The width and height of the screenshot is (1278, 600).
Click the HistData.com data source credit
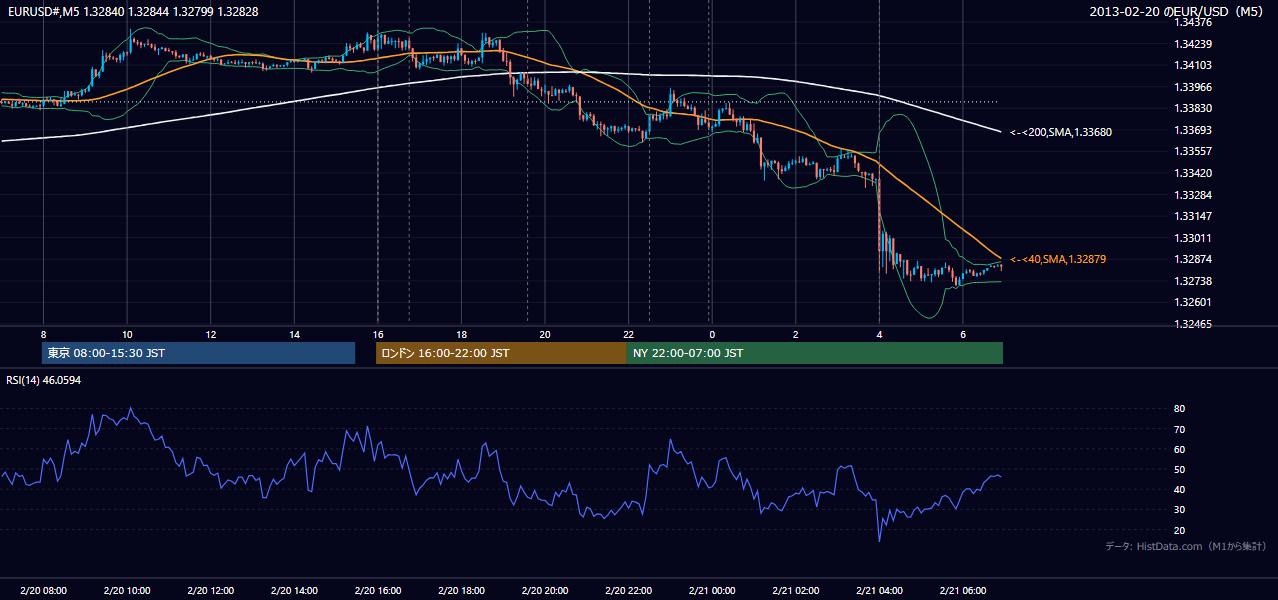coord(1185,546)
